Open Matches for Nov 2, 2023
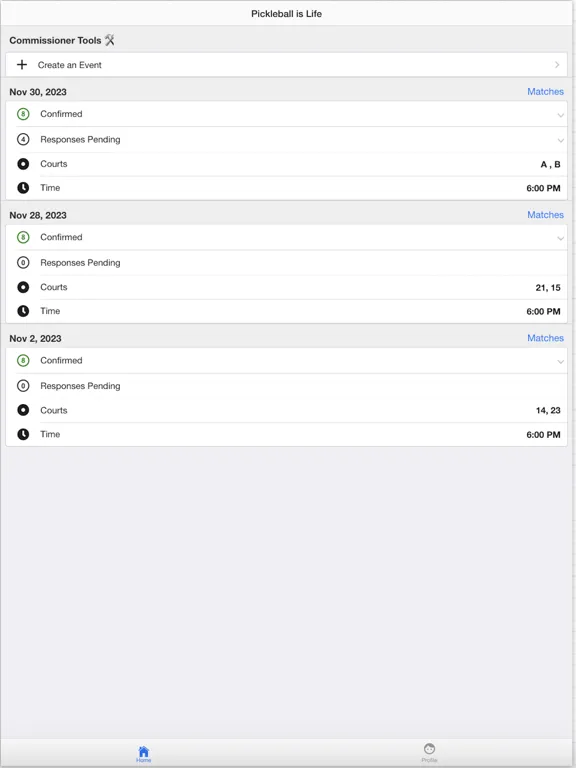 [x=545, y=338]
